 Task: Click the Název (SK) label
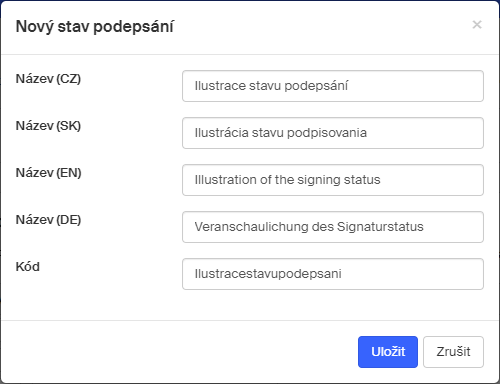(x=48, y=126)
